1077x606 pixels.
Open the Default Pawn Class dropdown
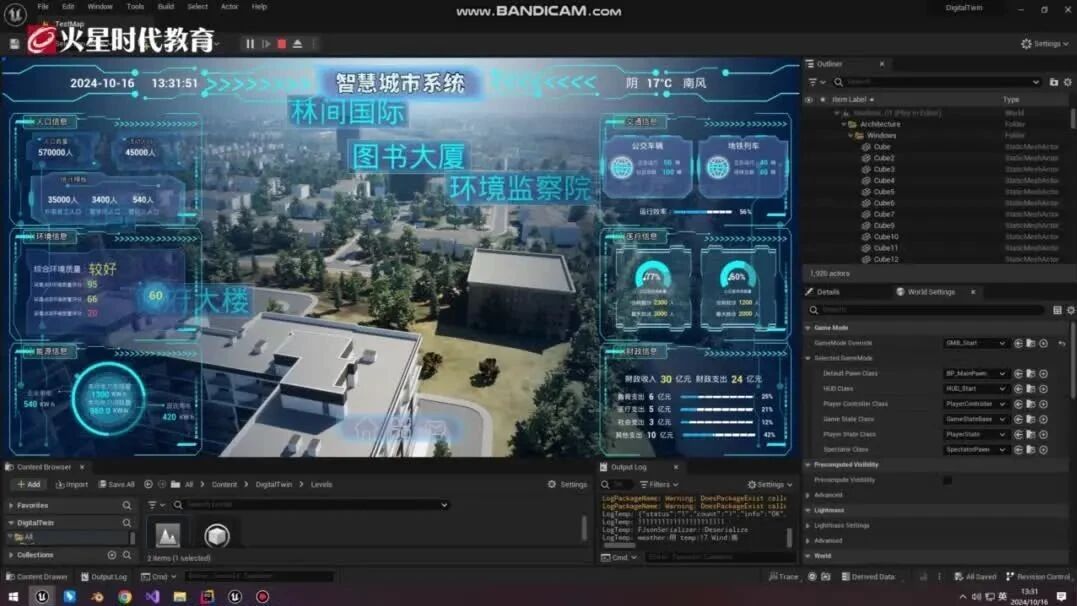(975, 373)
